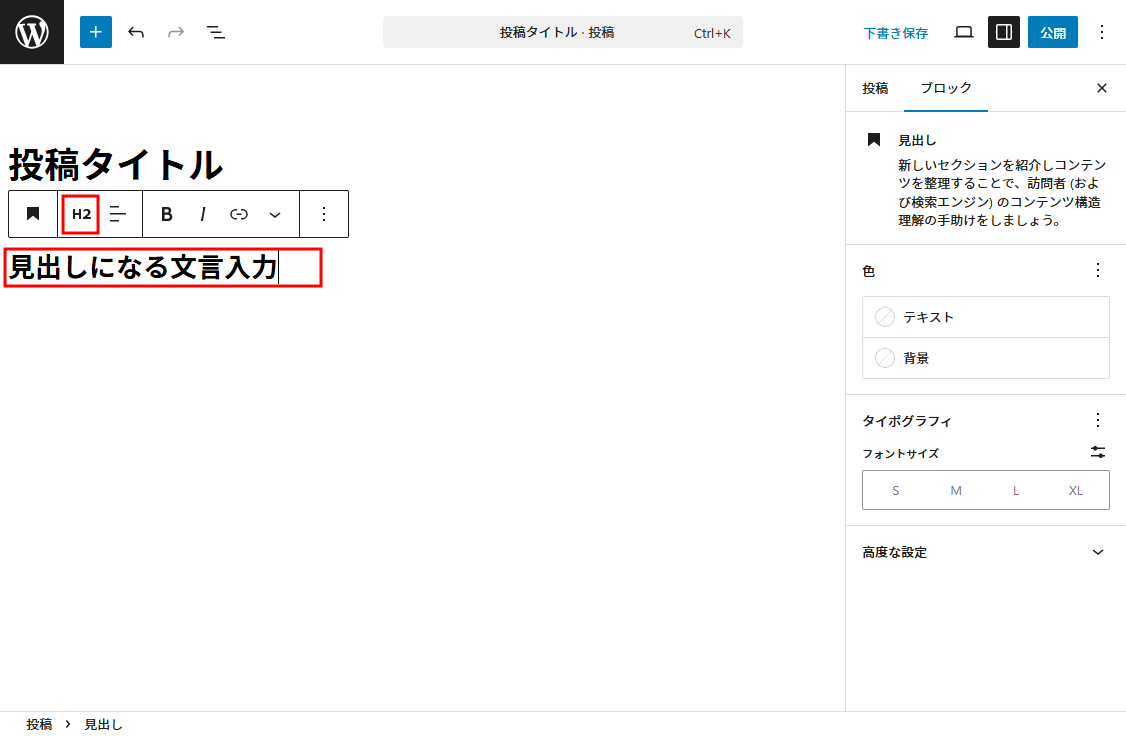Click the heading text 見出しになる文言入力
Viewport: 1126px width, 736px height.
click(x=143, y=267)
